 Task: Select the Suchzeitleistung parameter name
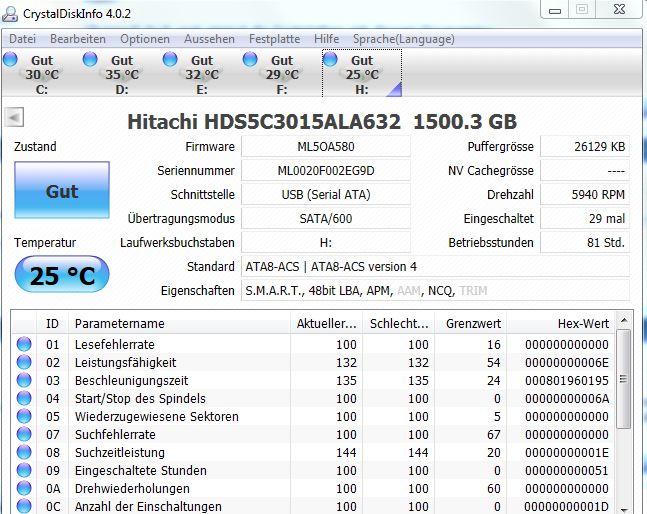120,453
